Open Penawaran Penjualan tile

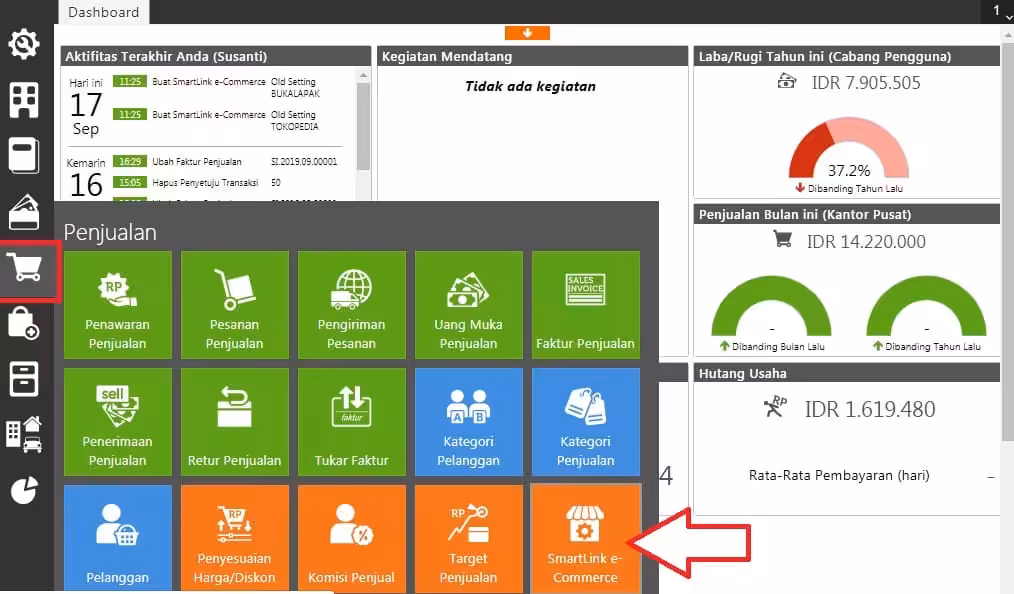coord(118,304)
